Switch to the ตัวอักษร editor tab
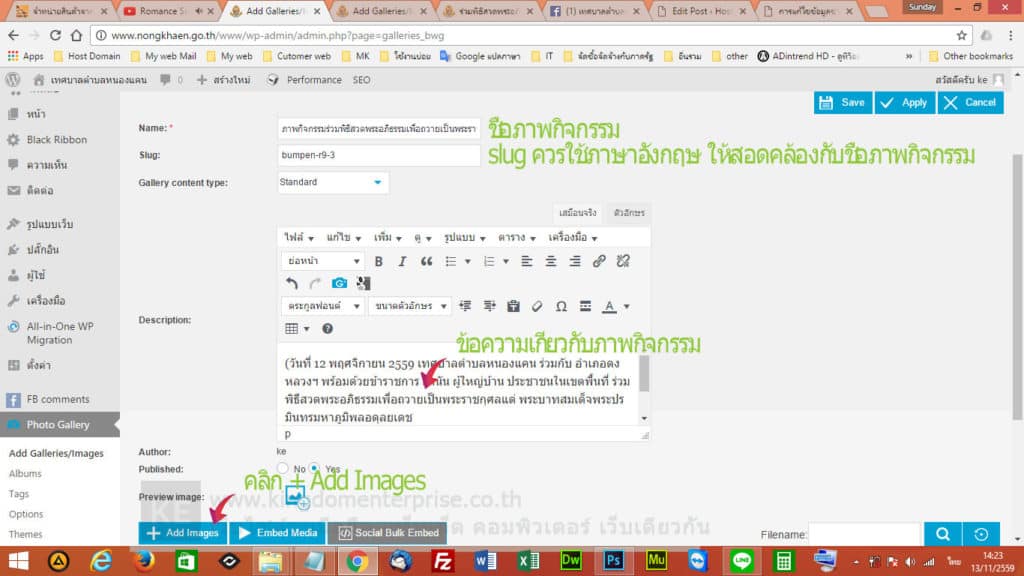 [630, 212]
